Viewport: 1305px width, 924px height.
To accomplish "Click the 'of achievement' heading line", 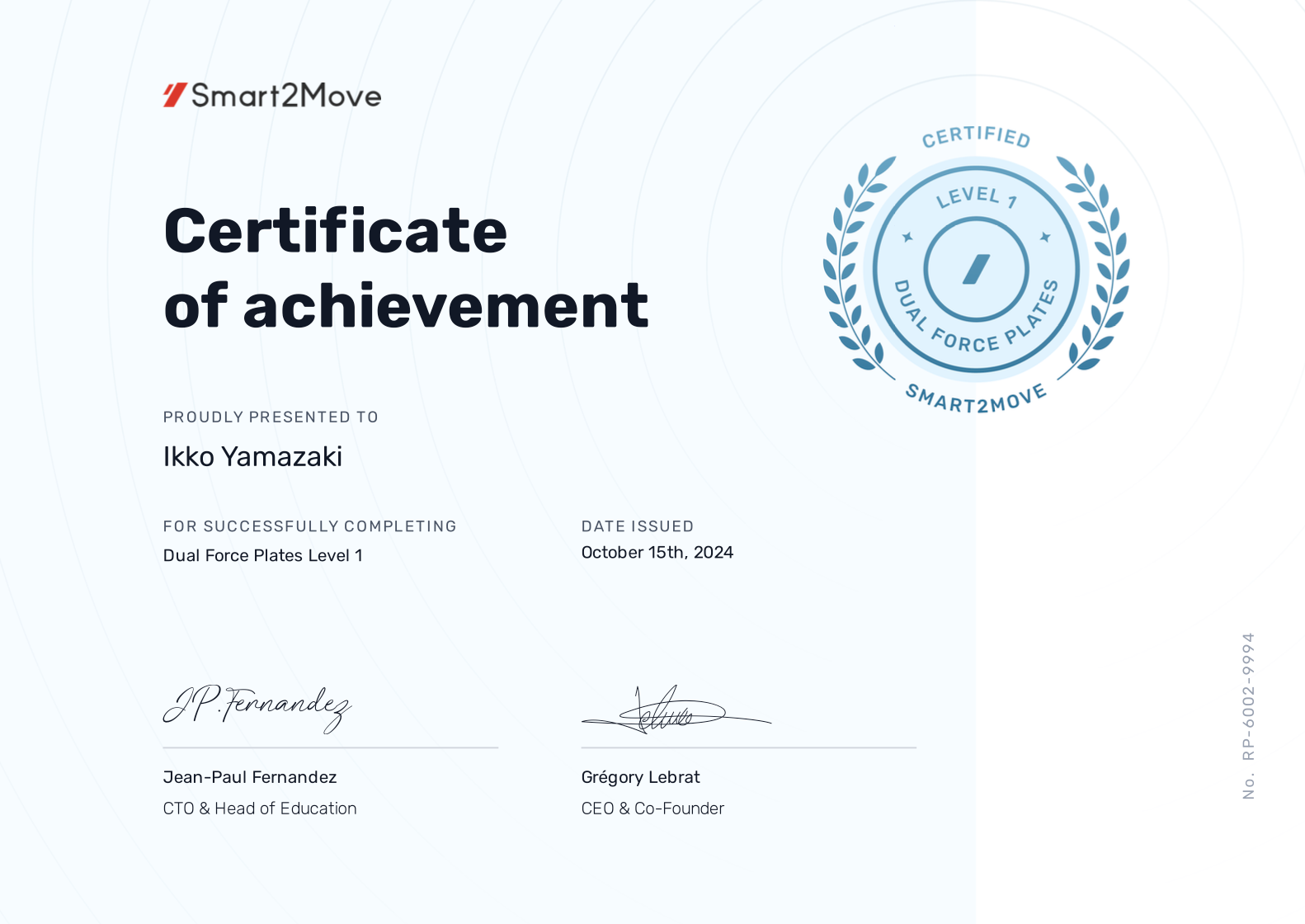I will pyautogui.click(x=406, y=306).
